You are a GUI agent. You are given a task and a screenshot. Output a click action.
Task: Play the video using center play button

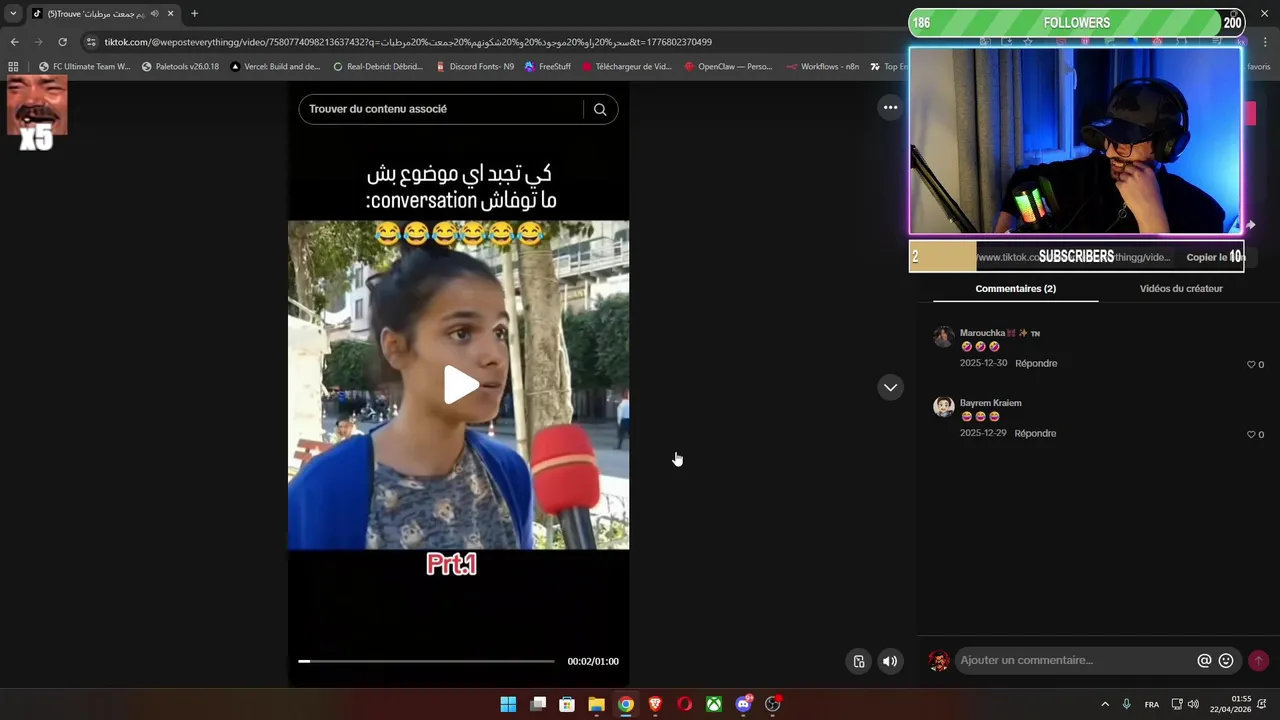[460, 385]
